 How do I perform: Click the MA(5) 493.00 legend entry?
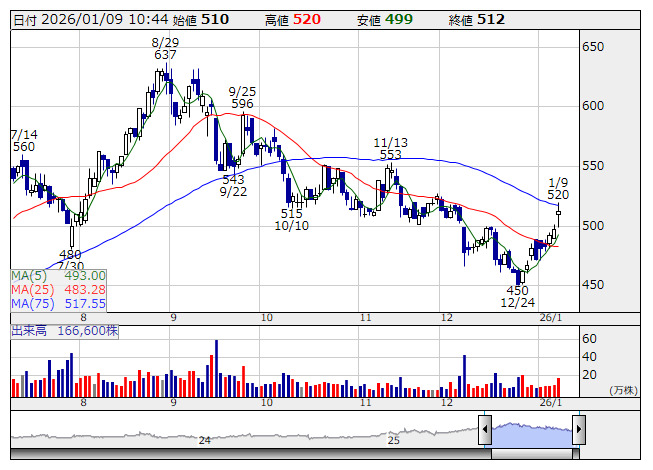pyautogui.click(x=59, y=276)
